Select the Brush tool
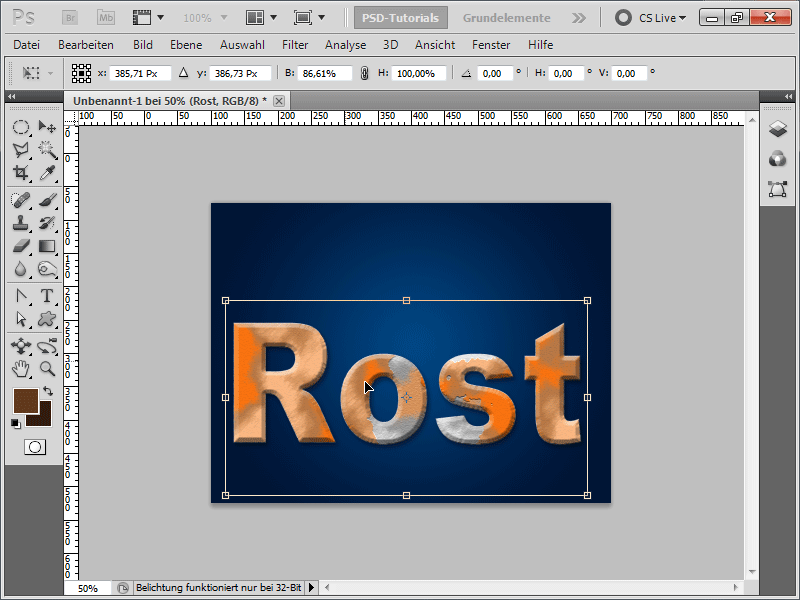Viewport: 800px width, 600px height. (x=47, y=199)
